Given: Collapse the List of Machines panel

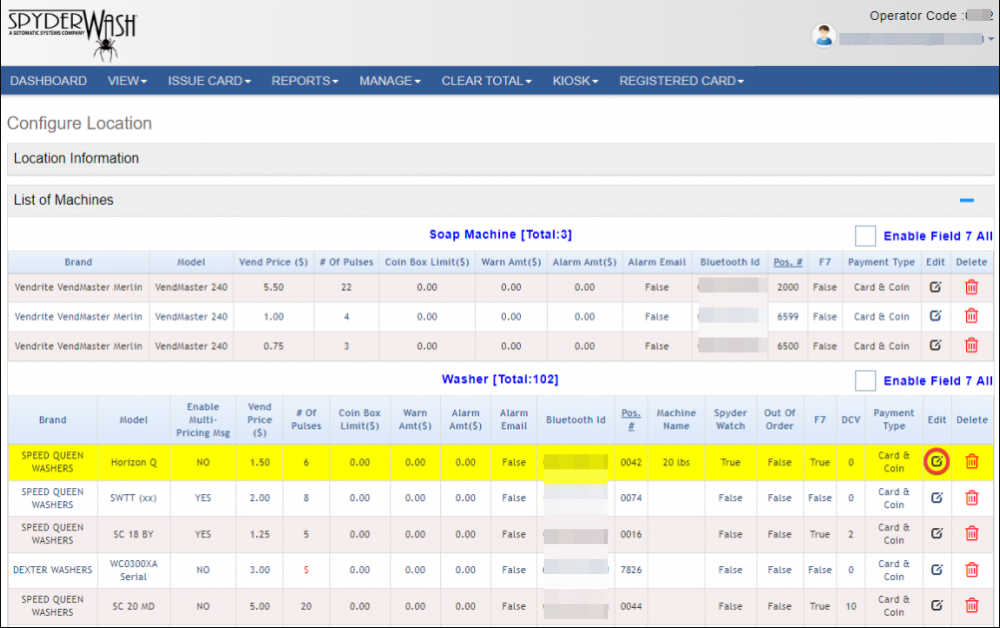Looking at the screenshot, I should pos(966,200).
